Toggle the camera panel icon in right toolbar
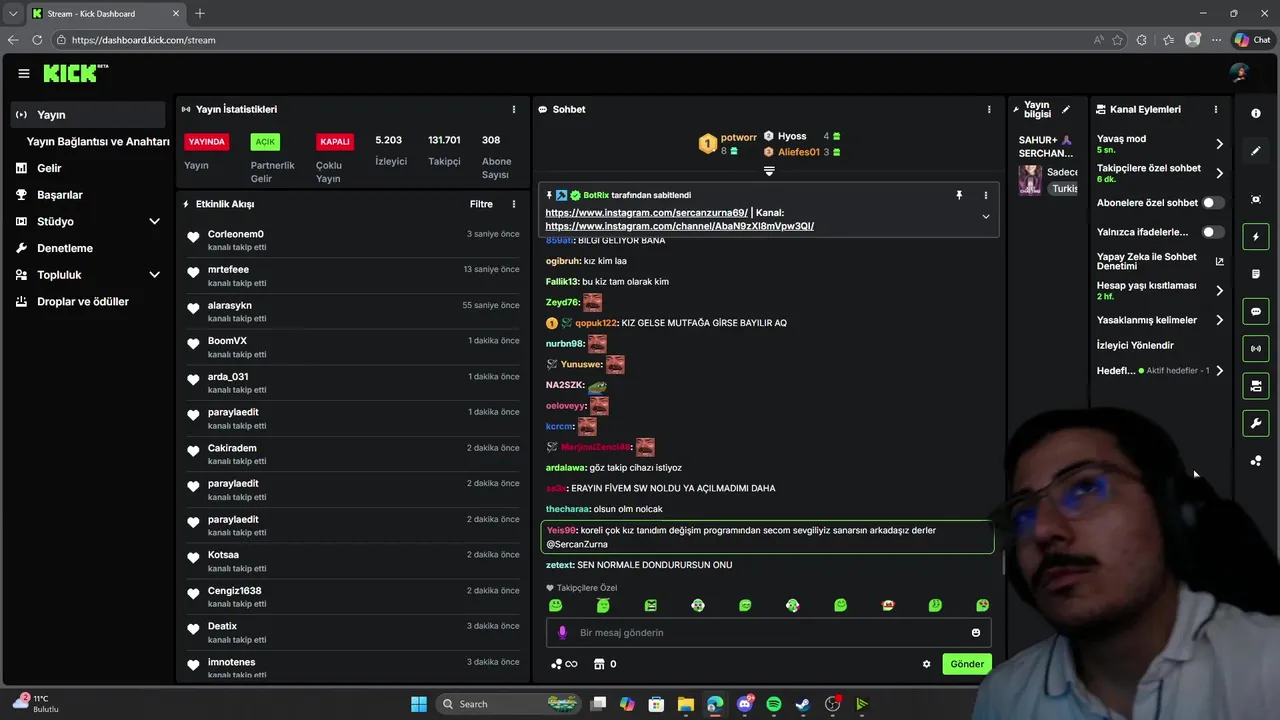The image size is (1280, 720). 1256,386
